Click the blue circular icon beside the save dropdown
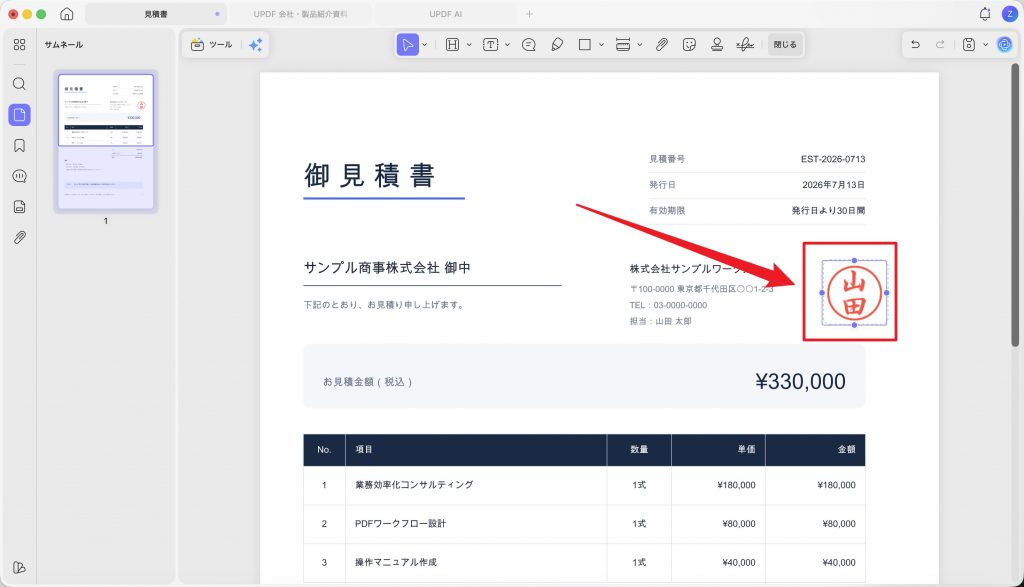1024x587 pixels. pyautogui.click(x=1004, y=44)
